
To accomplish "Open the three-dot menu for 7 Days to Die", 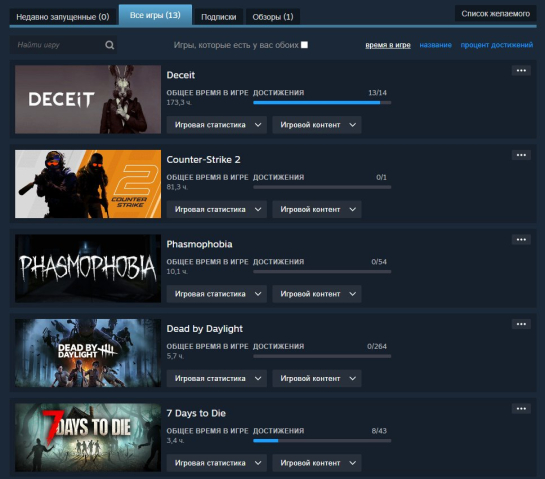I will [521, 408].
